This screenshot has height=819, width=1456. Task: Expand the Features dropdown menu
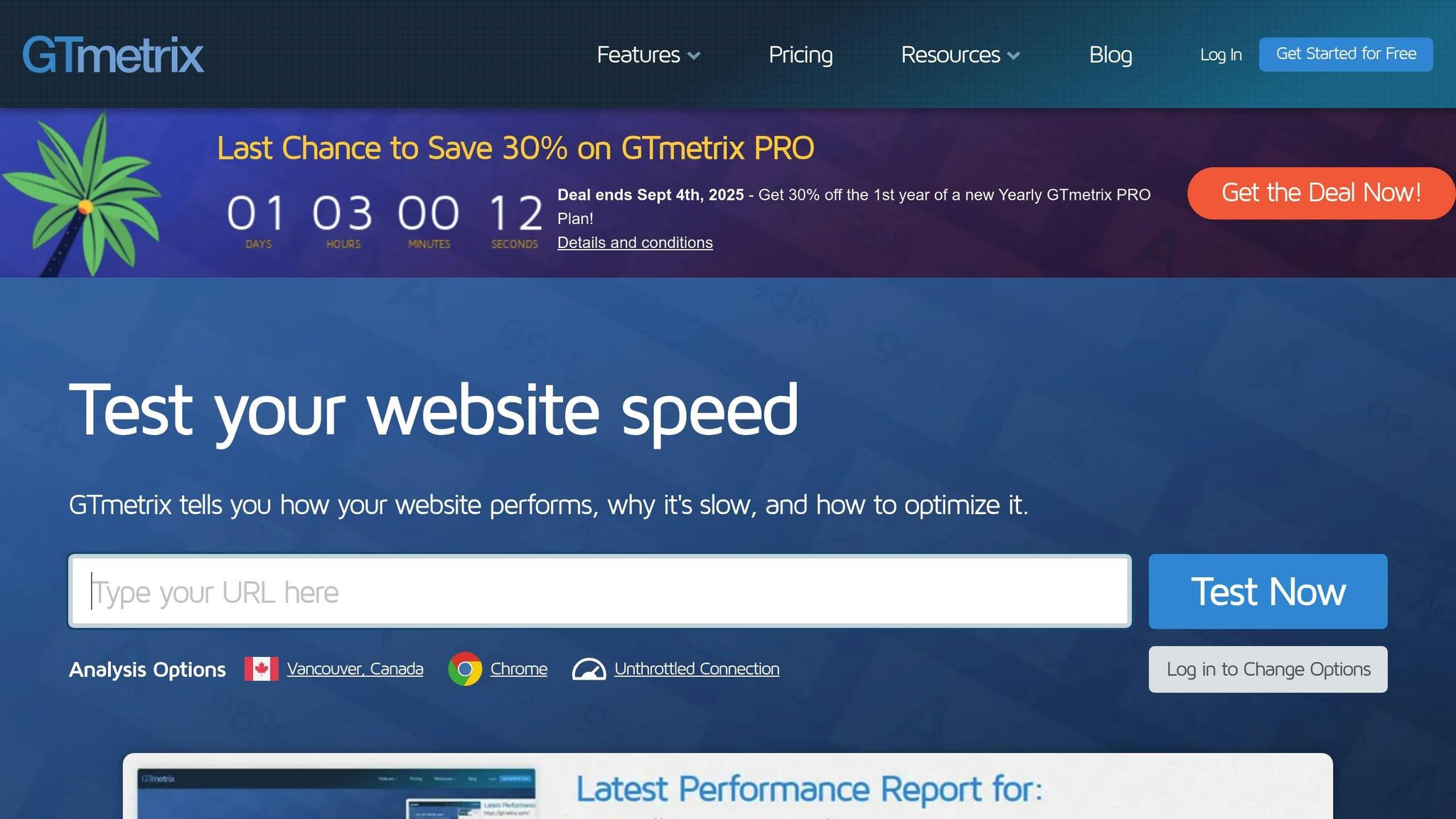[648, 55]
